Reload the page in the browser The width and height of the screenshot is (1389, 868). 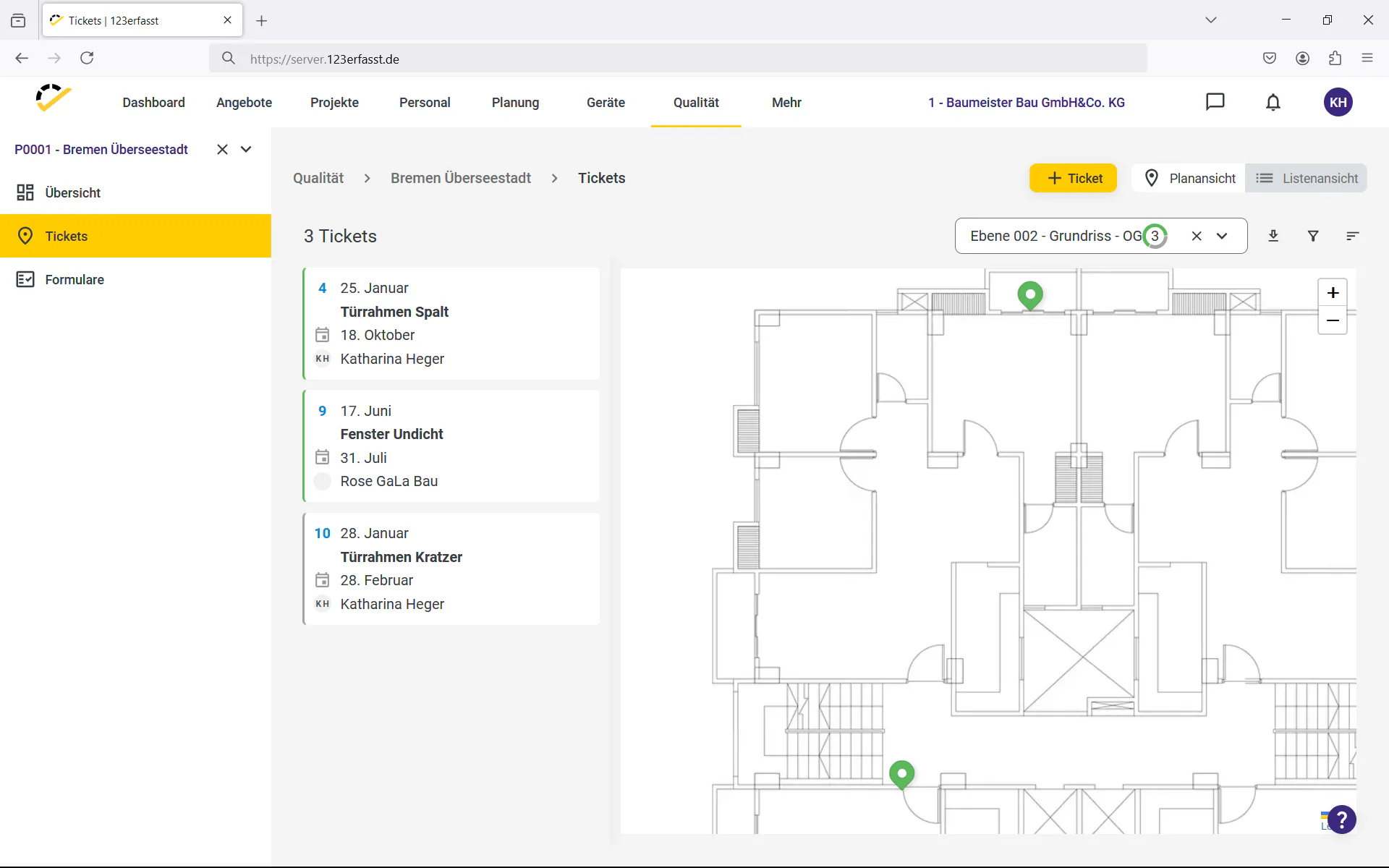(87, 58)
